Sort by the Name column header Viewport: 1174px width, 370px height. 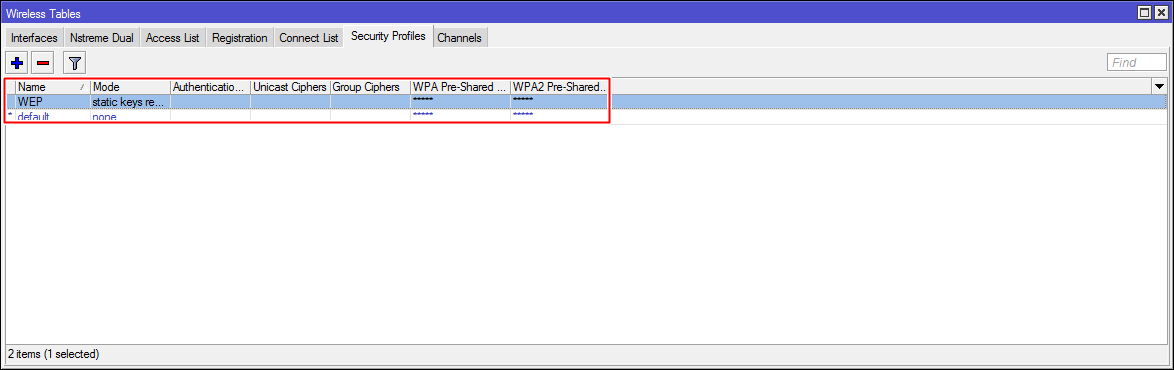[52, 87]
